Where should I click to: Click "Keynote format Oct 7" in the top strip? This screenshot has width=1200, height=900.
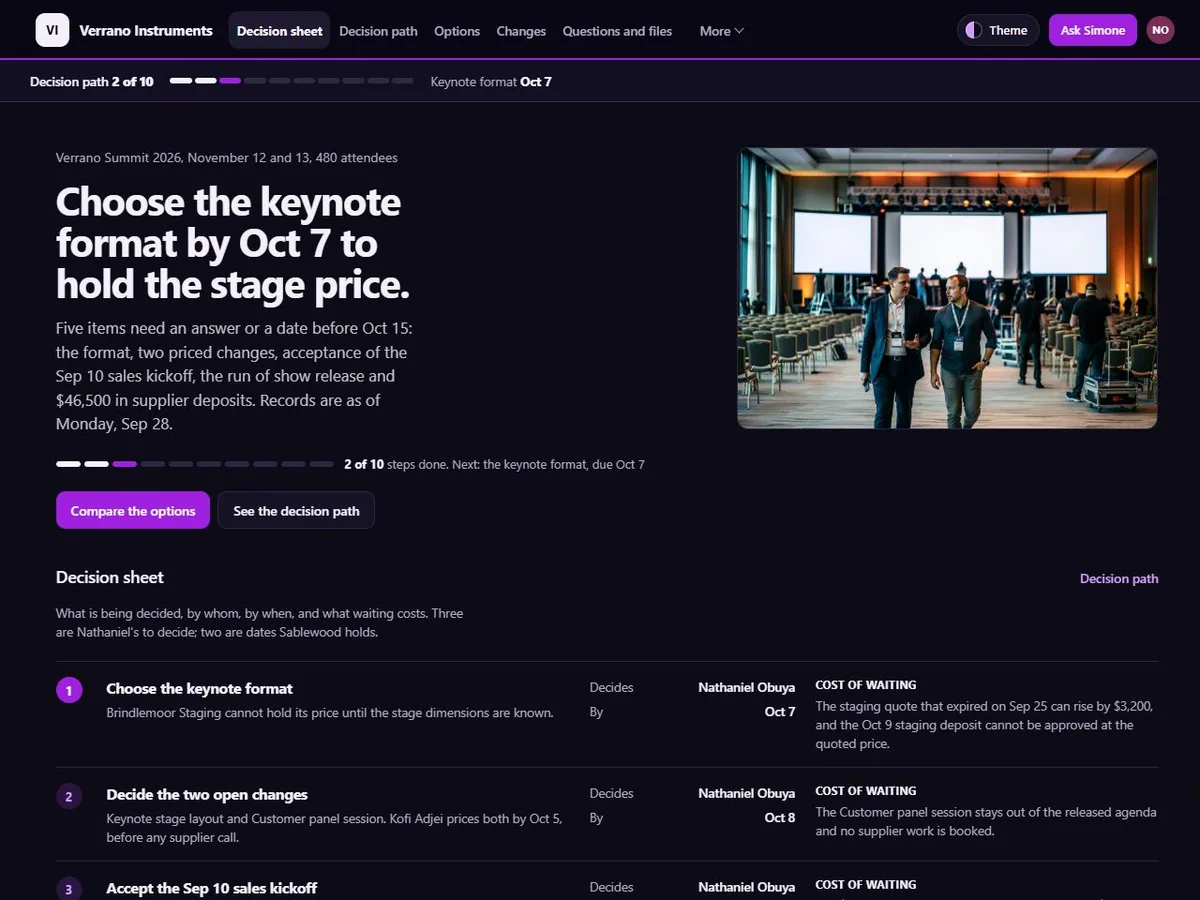491,81
